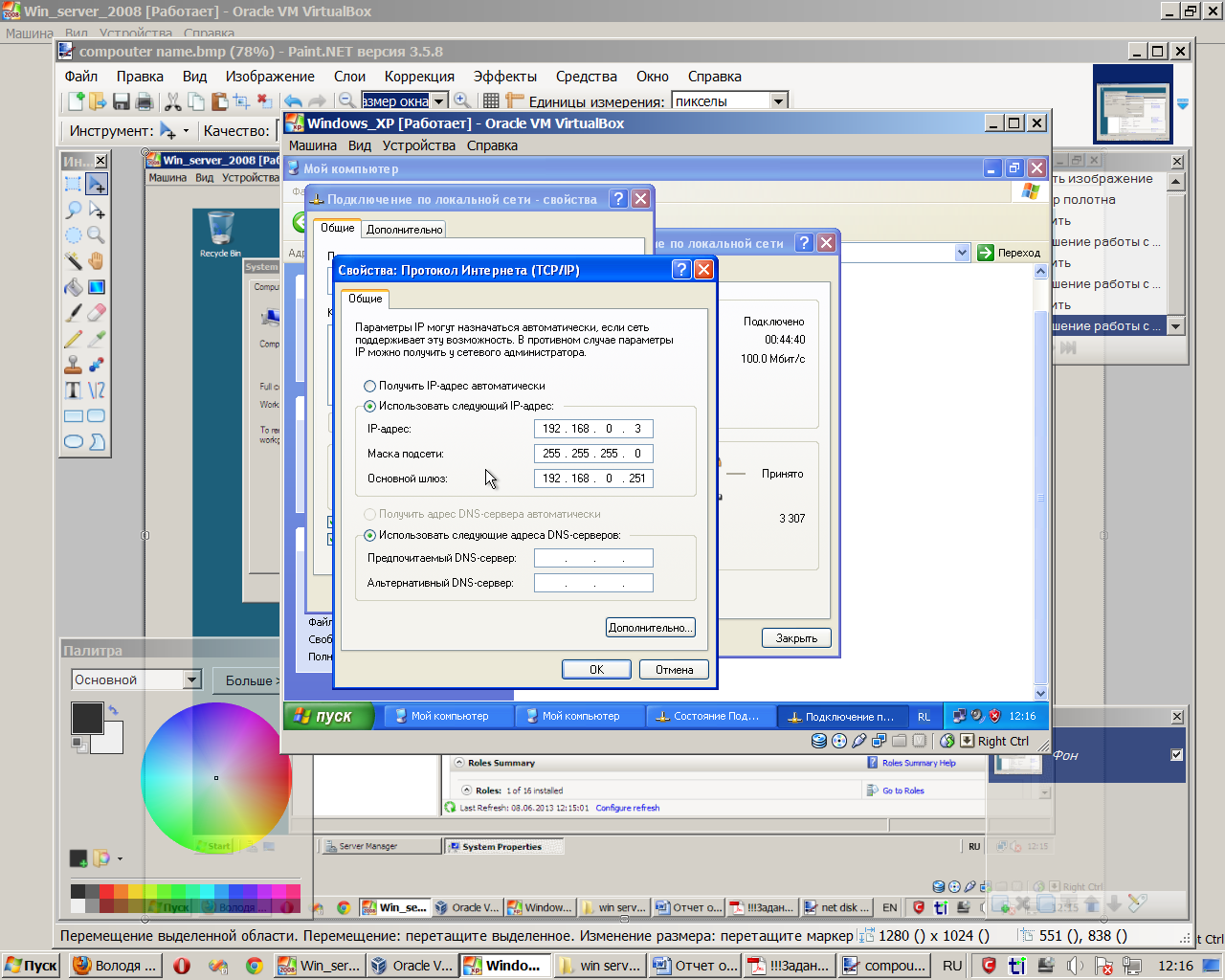Select the Paint Bucket tool

(73, 287)
